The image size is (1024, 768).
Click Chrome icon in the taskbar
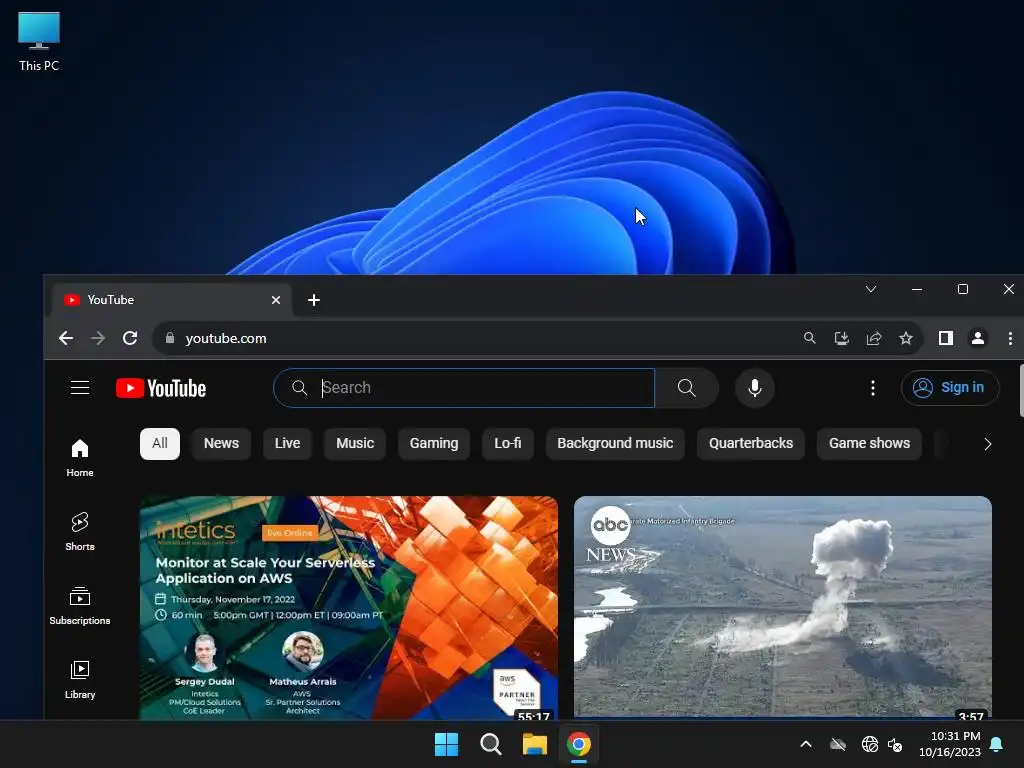coord(579,744)
